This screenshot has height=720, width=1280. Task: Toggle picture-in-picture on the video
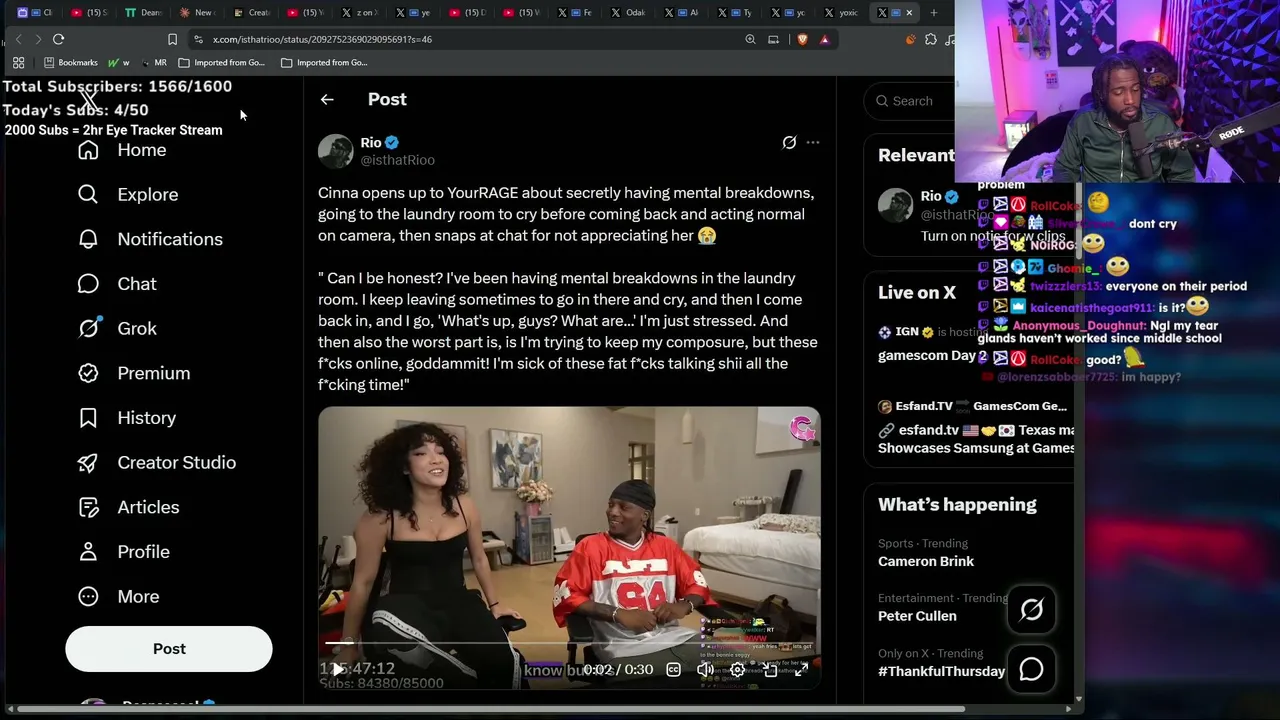[x=770, y=670]
